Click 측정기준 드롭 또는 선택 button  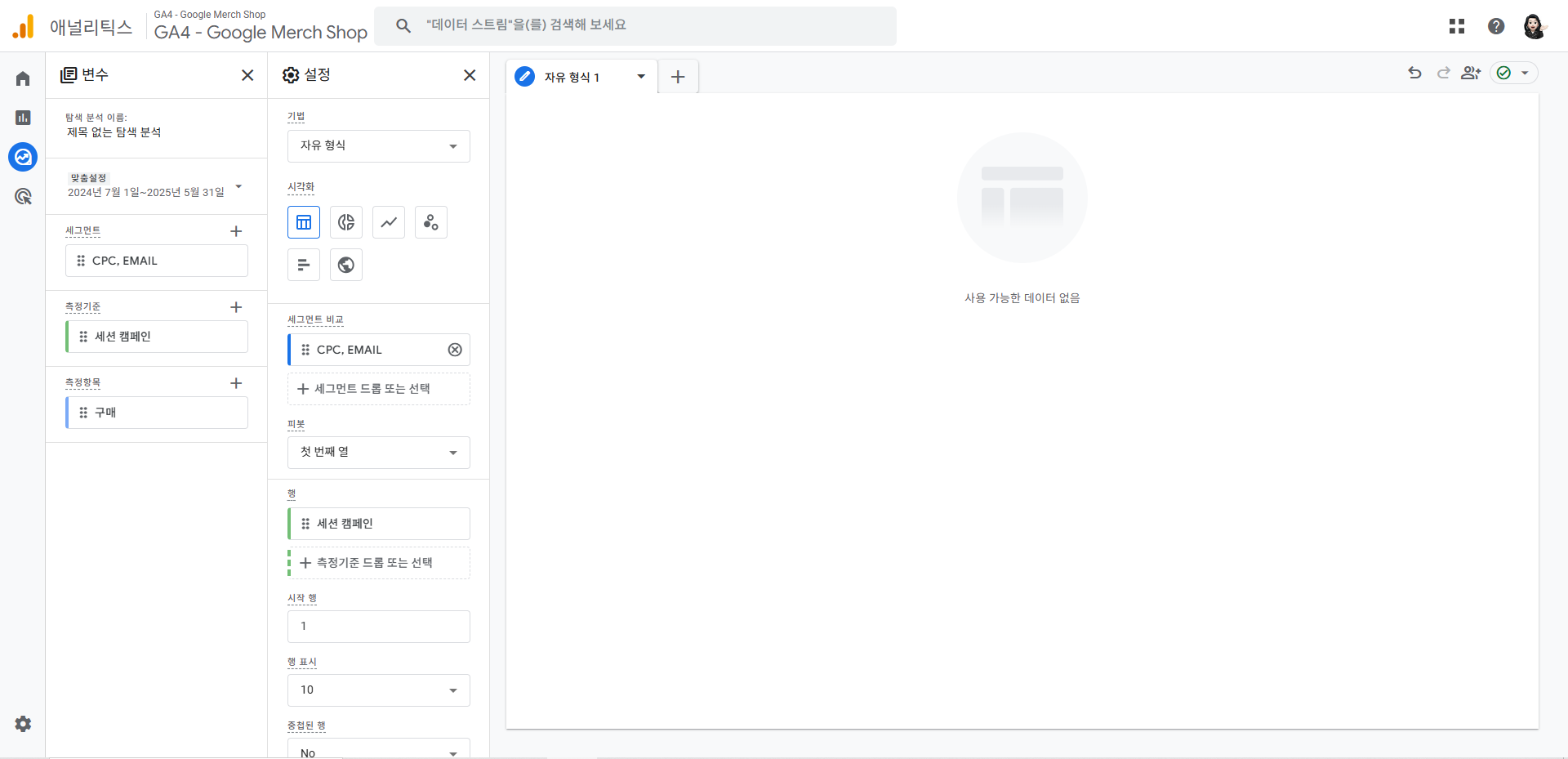(379, 563)
